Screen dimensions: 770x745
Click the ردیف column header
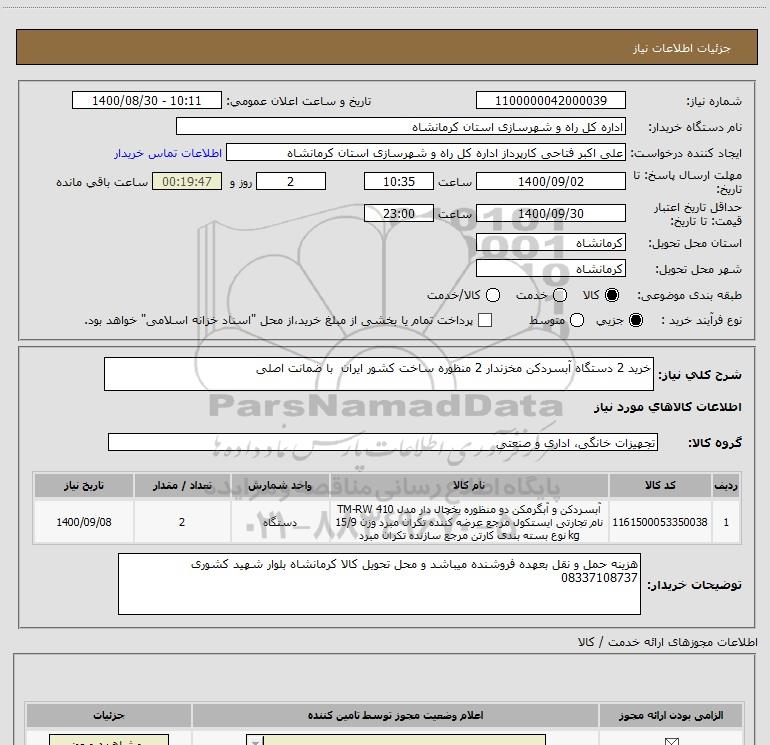click(x=726, y=485)
